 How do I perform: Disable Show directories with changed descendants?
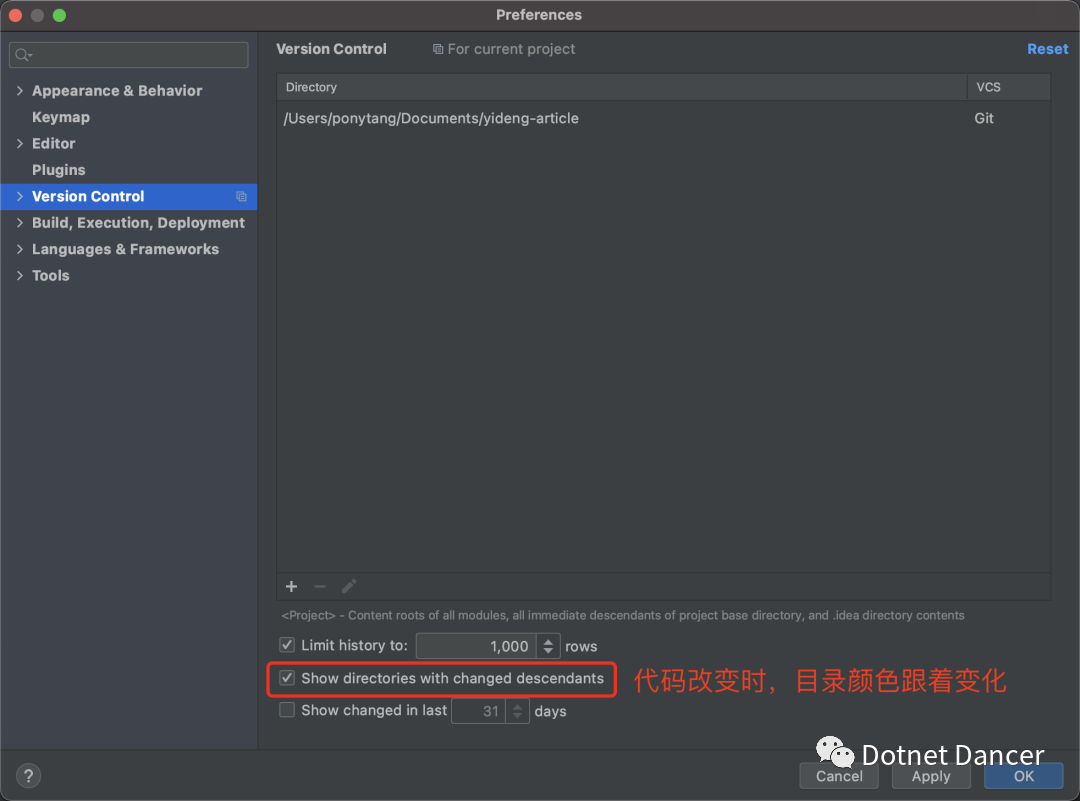point(287,678)
